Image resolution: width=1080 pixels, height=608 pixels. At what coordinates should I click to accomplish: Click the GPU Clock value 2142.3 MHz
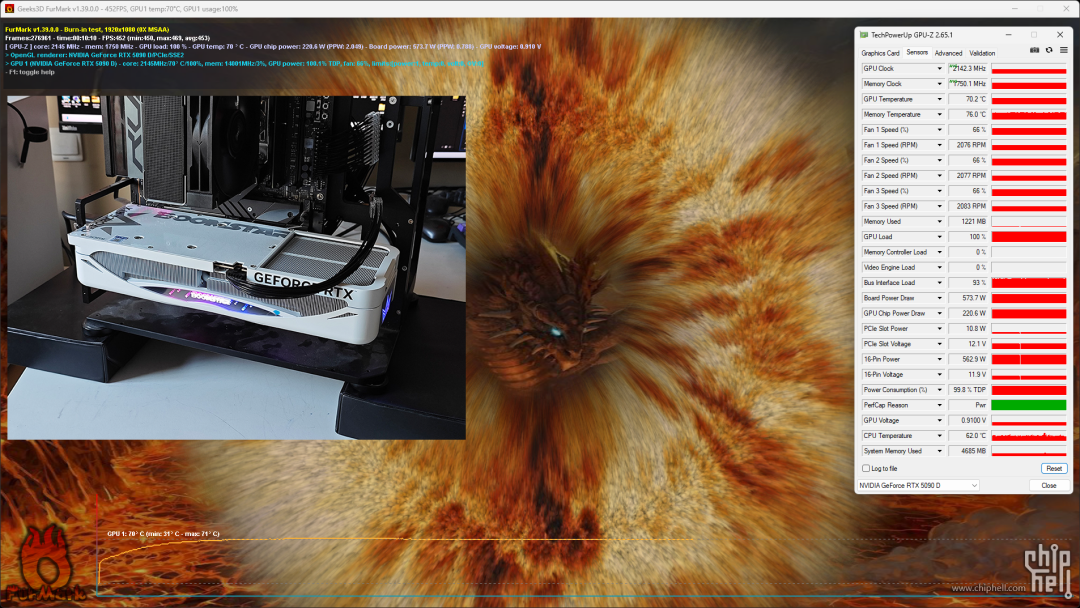coord(968,69)
